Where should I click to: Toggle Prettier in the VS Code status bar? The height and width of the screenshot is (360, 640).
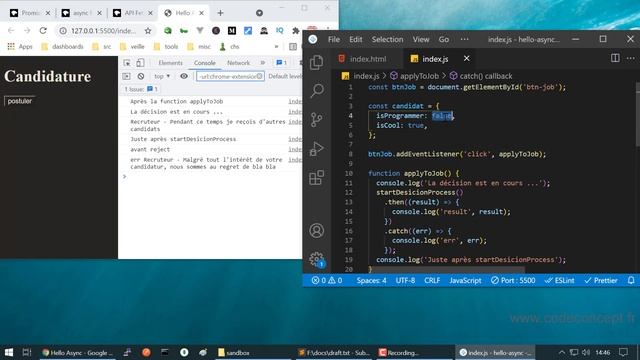[x=601, y=280]
